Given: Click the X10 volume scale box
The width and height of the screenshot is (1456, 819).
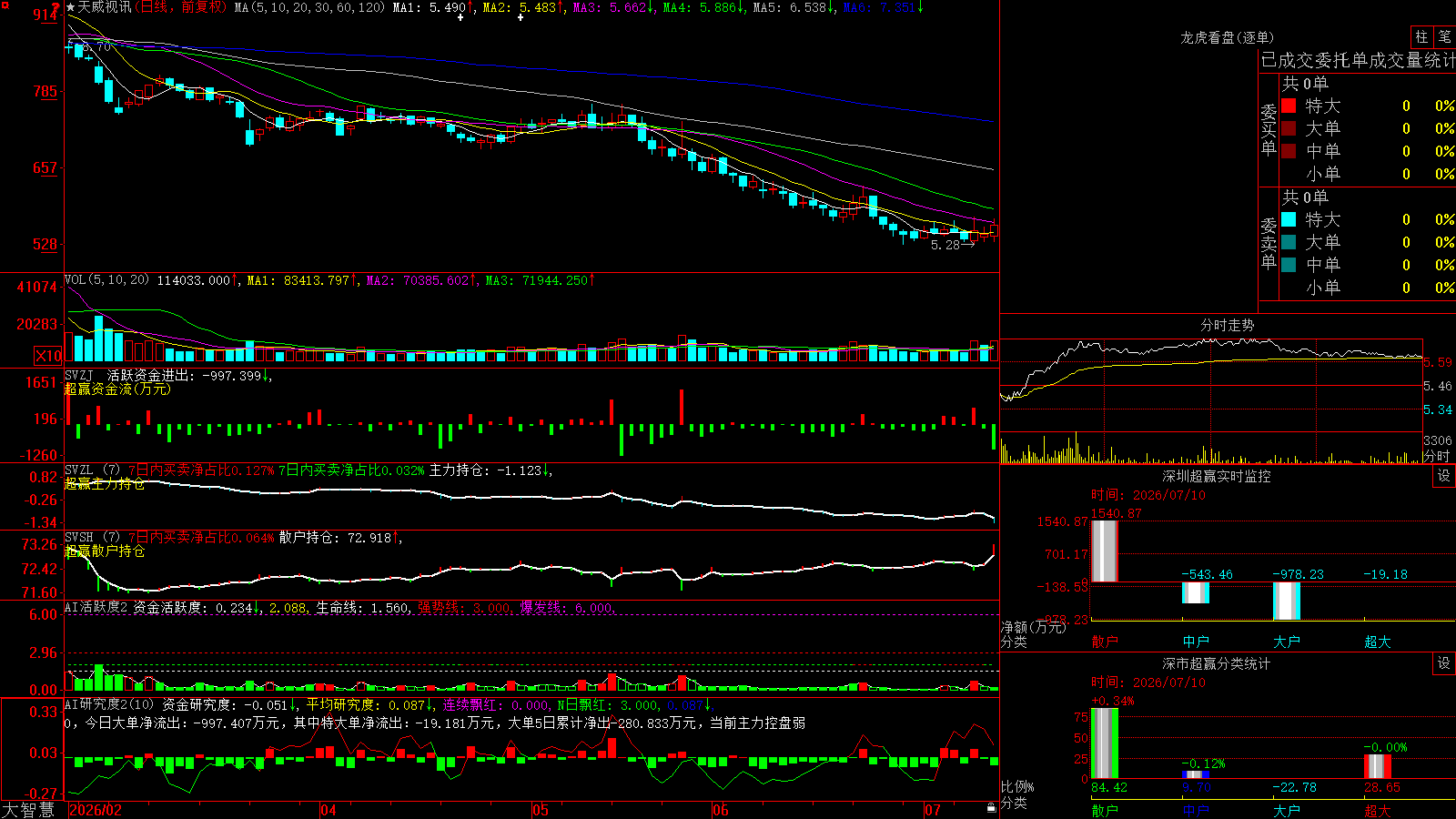Looking at the screenshot, I should coord(48,356).
